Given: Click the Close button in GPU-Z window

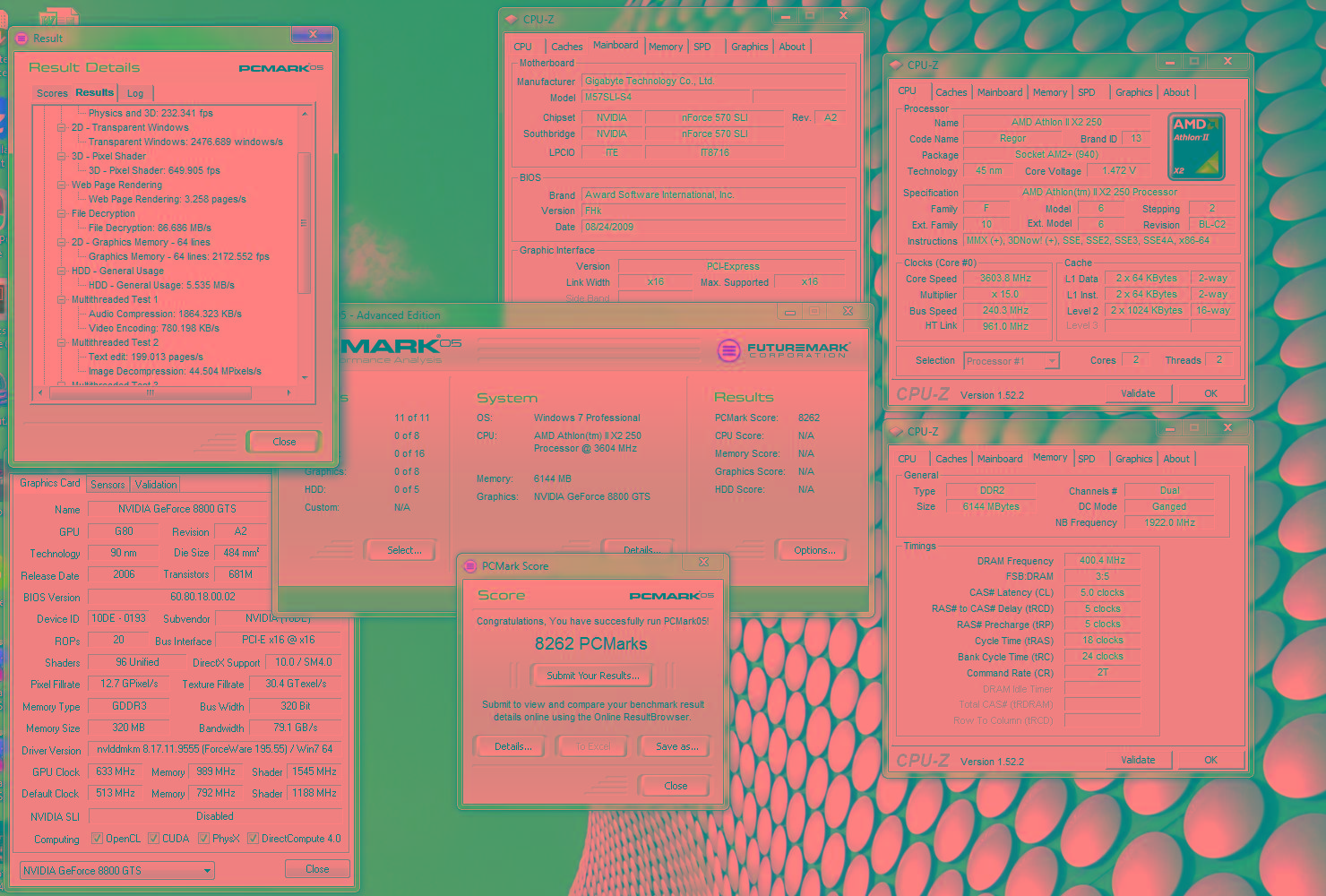Looking at the screenshot, I should click(x=317, y=869).
